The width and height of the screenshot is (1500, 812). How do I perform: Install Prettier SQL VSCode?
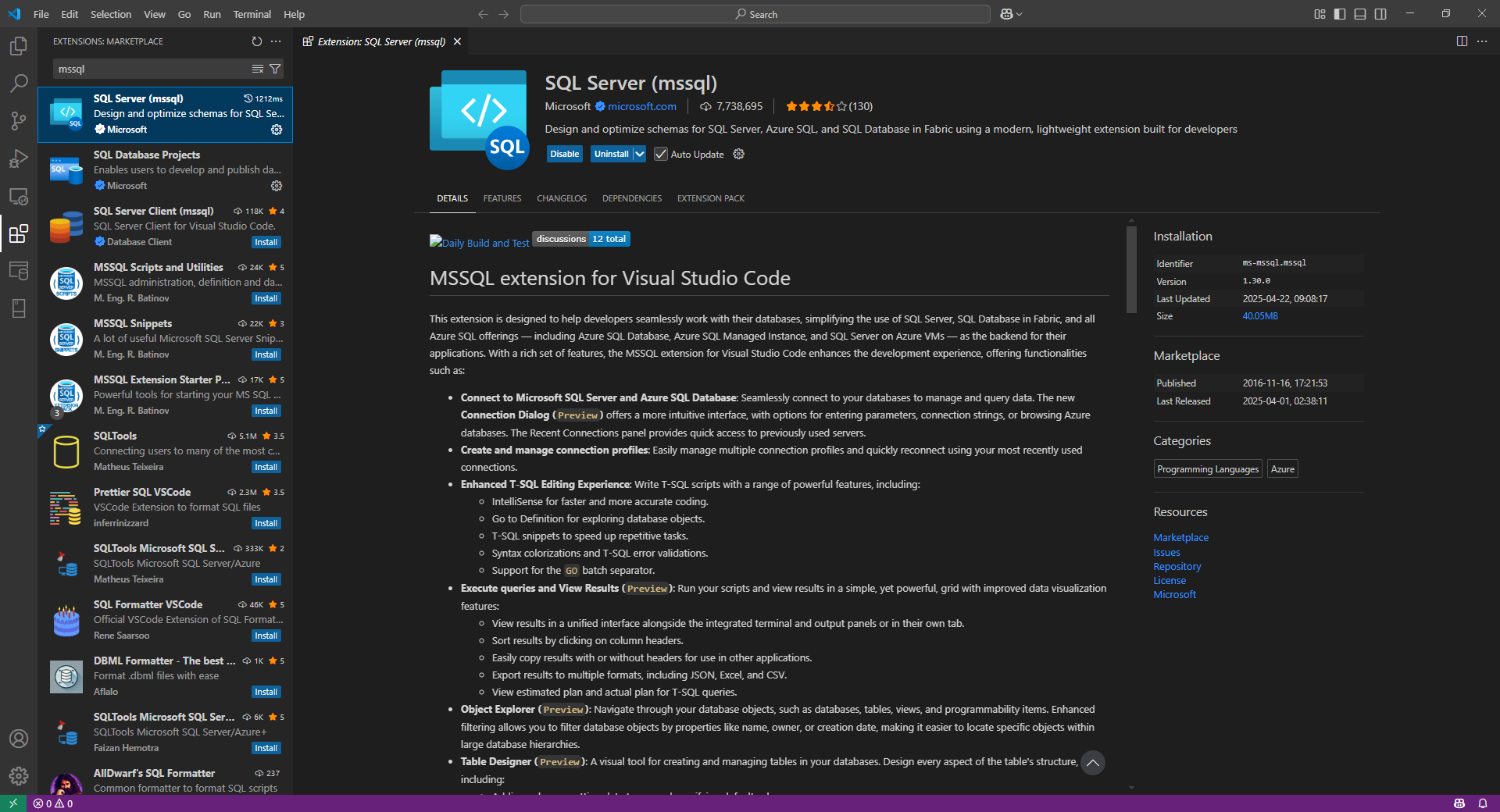[x=266, y=523]
